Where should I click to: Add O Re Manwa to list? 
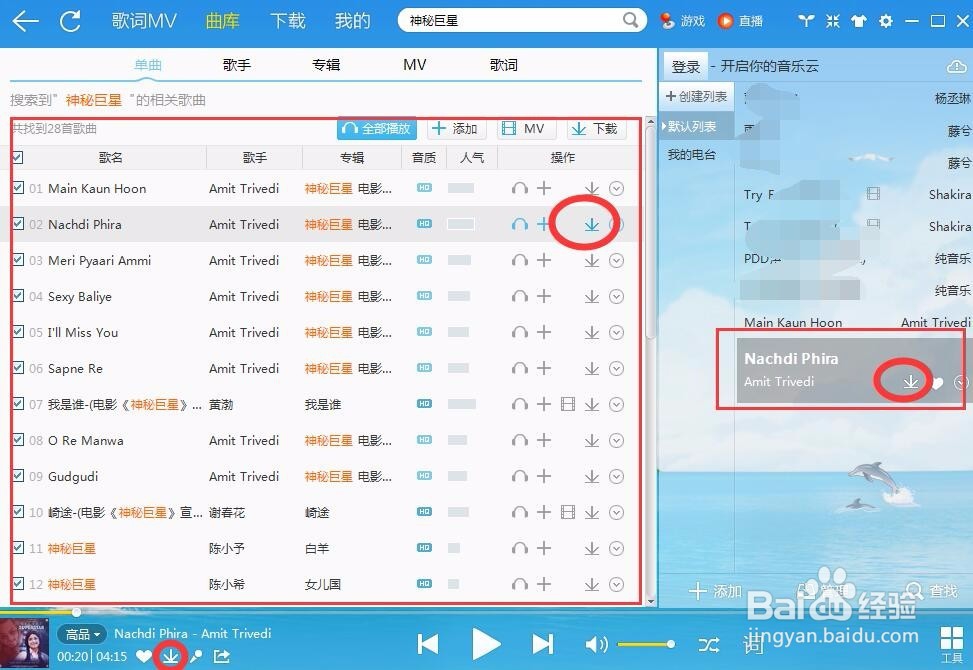tap(544, 440)
